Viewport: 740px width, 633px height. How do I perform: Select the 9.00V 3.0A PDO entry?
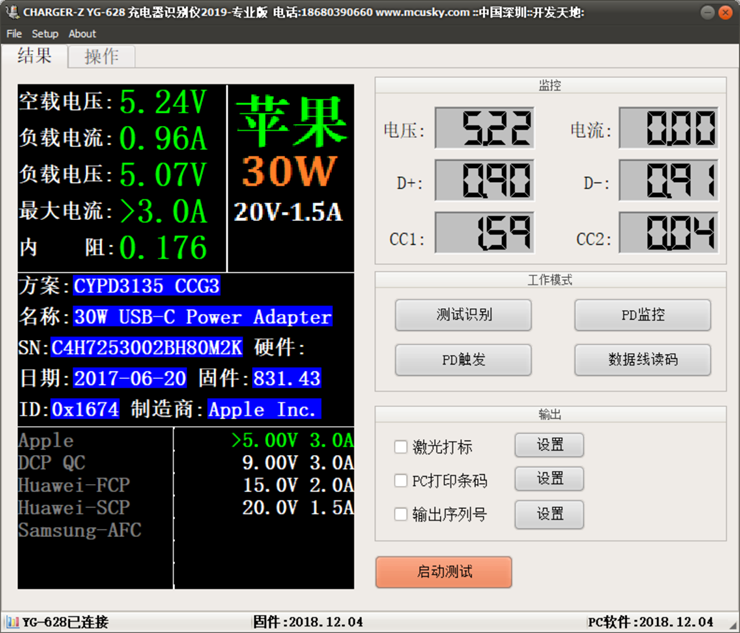298,463
